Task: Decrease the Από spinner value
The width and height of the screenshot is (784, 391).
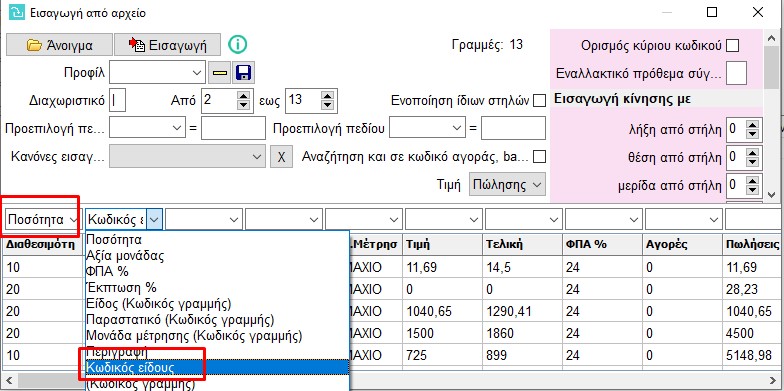Action: point(244,106)
